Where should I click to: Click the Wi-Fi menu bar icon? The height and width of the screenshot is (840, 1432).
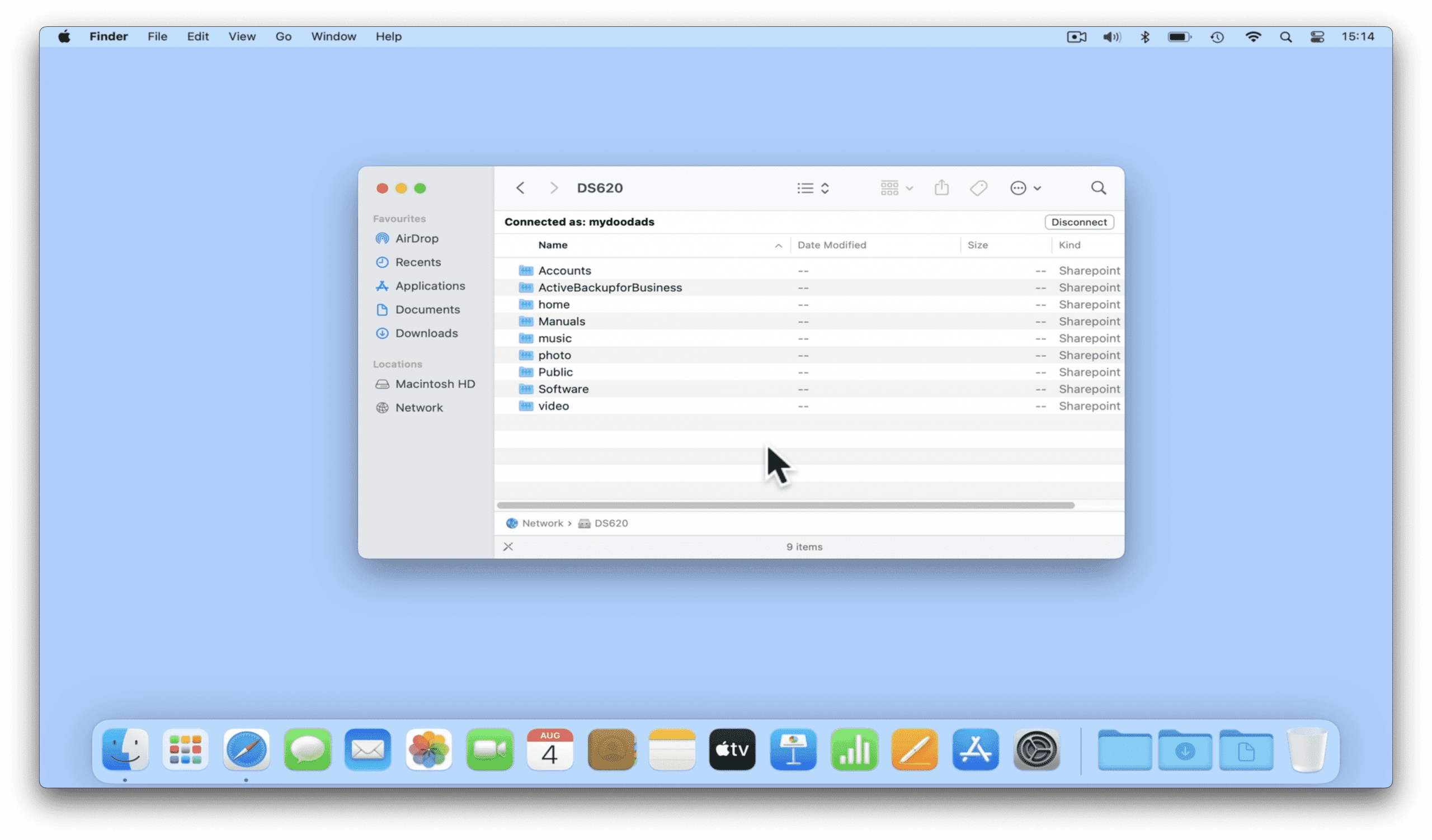click(x=1253, y=37)
